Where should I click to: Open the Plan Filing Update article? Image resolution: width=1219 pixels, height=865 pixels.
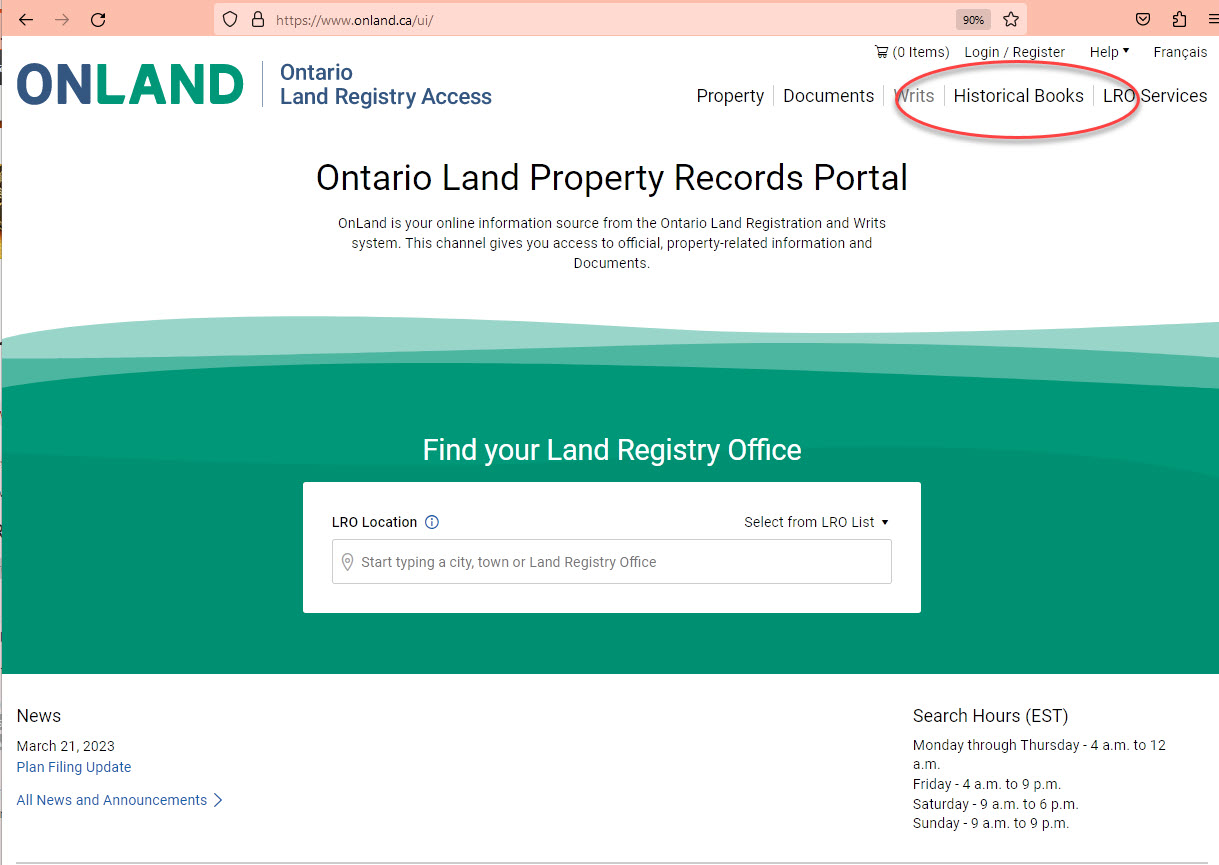click(x=73, y=766)
